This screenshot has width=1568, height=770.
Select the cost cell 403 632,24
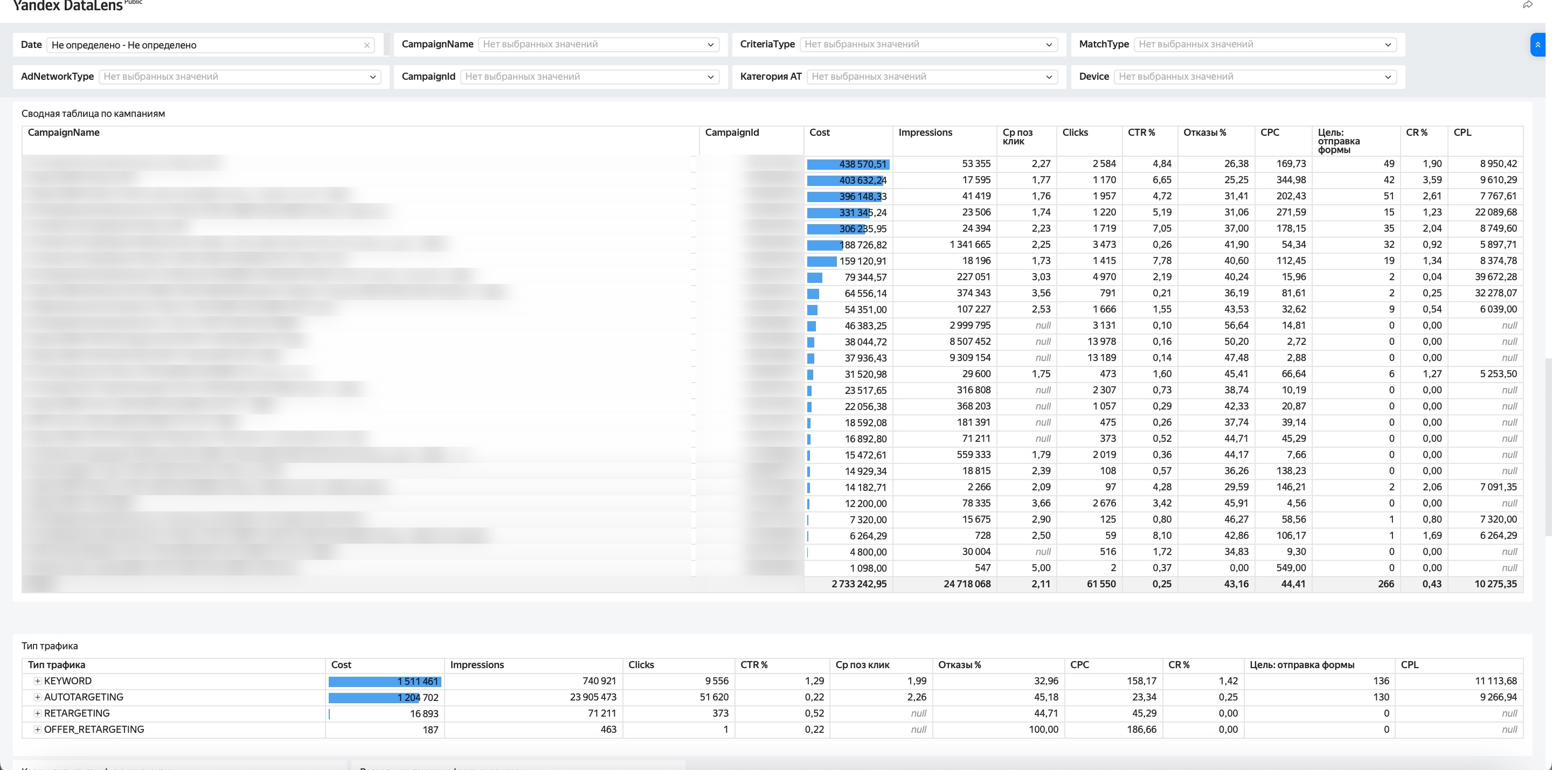[848, 180]
